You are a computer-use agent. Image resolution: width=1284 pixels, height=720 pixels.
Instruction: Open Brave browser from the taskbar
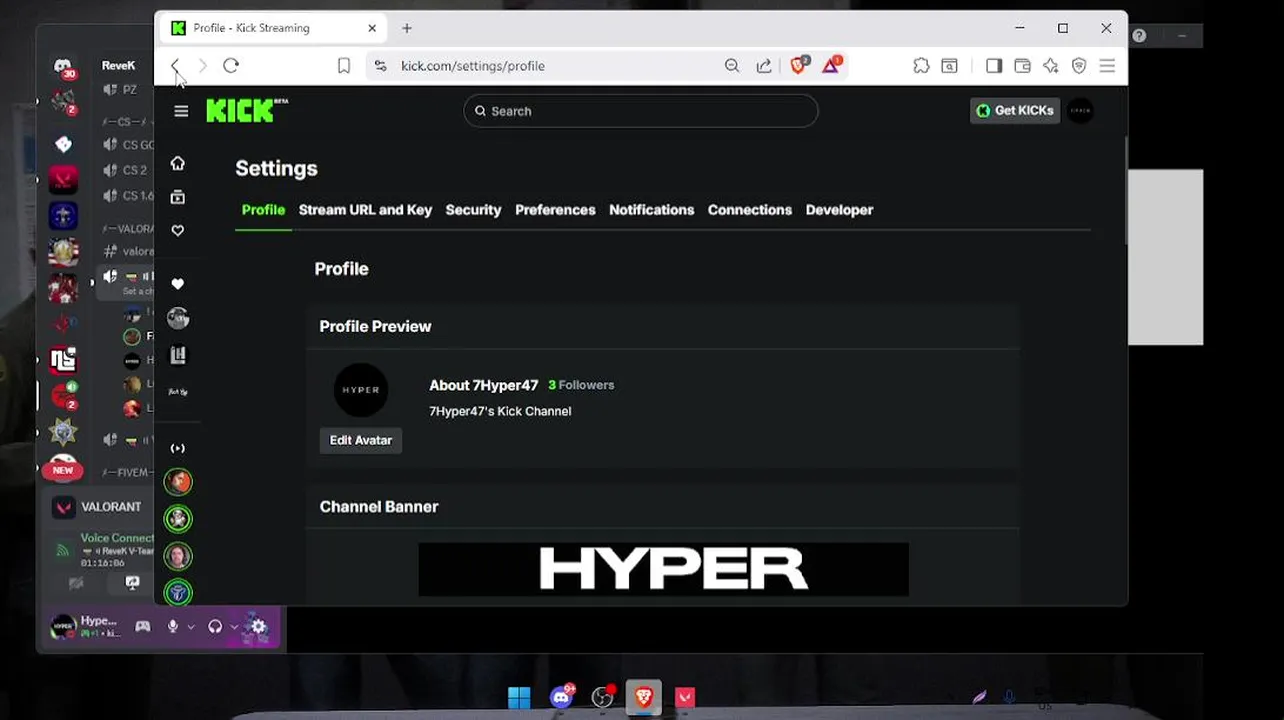[644, 697]
